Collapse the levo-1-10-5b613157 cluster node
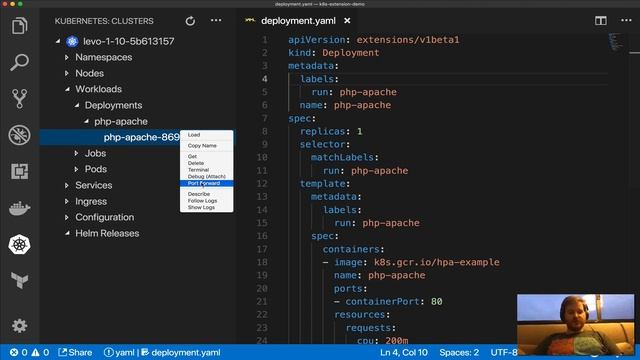 (x=58, y=41)
